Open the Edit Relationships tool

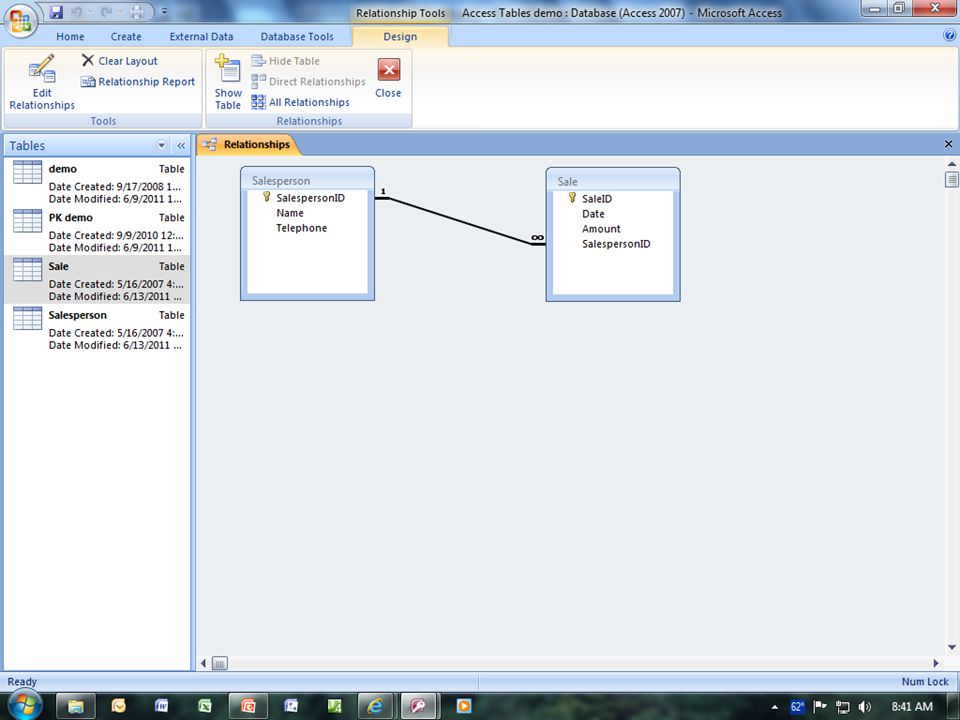click(42, 82)
